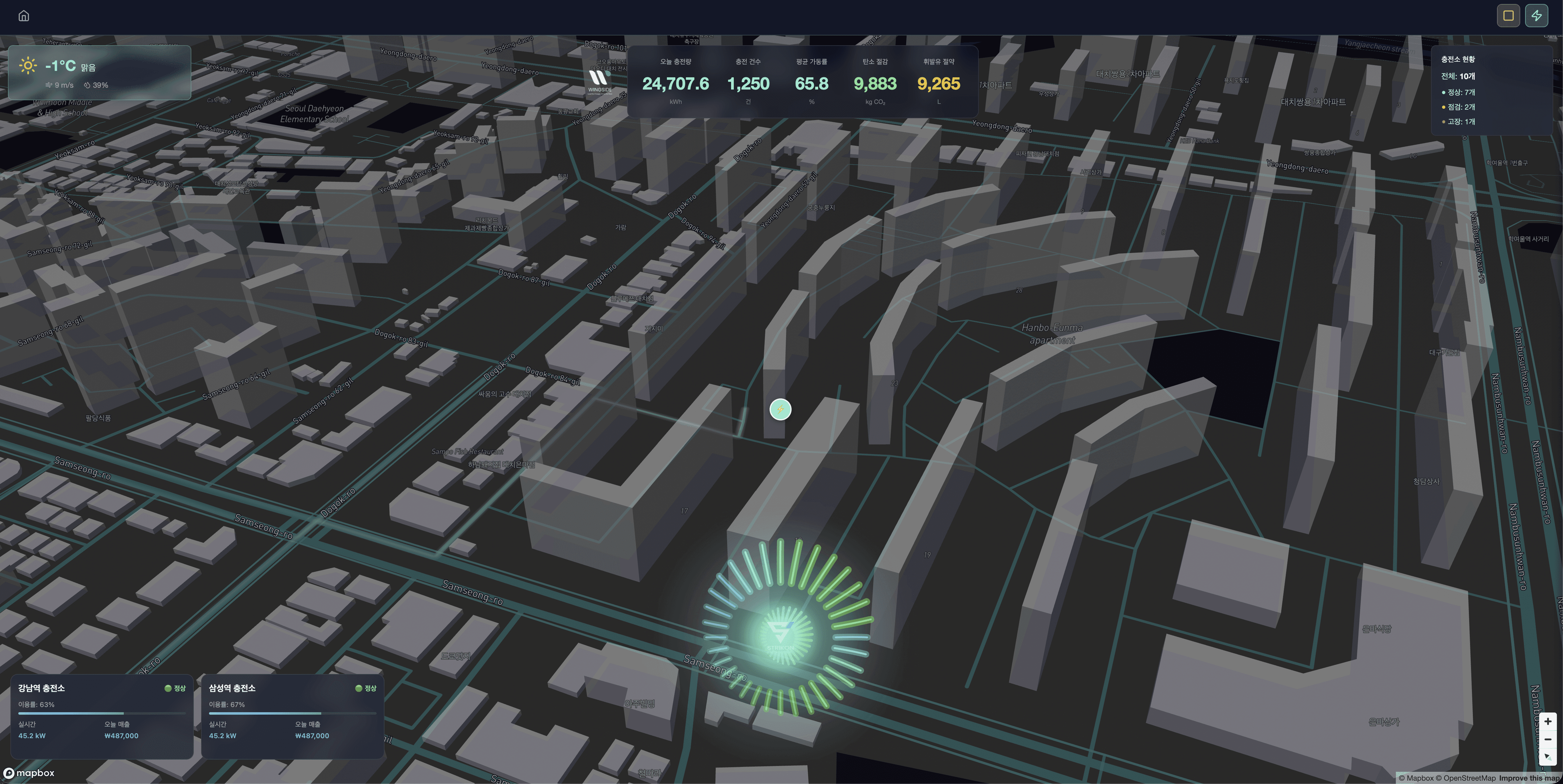Select the small charging station map marker
This screenshot has height=784, width=1563.
coord(780,409)
